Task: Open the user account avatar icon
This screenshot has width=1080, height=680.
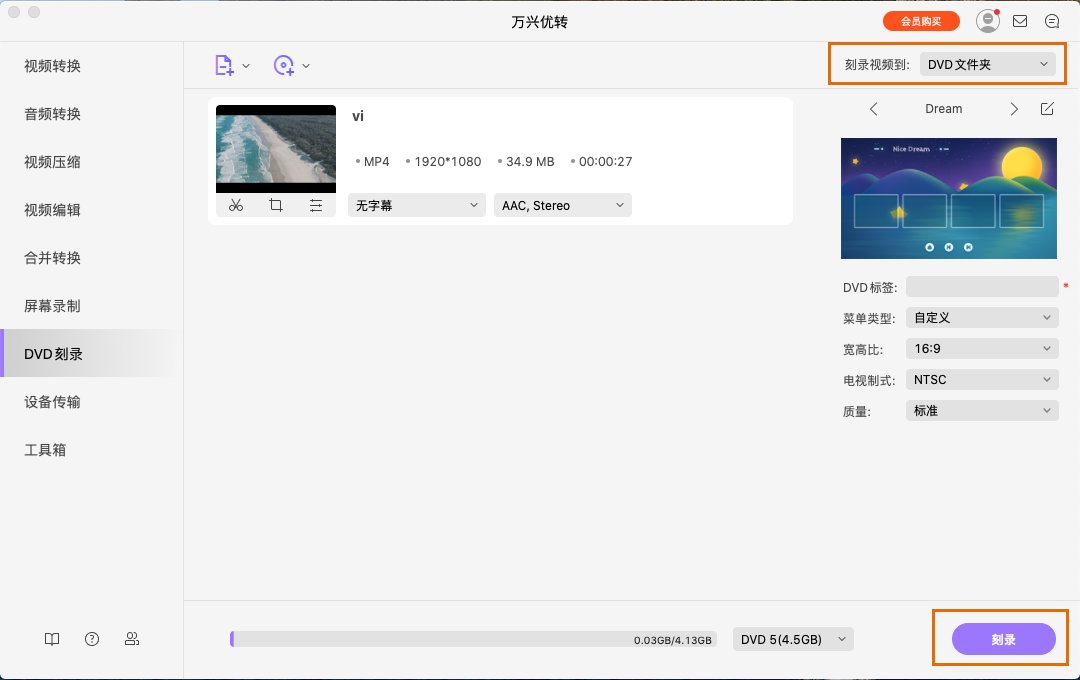Action: point(987,21)
